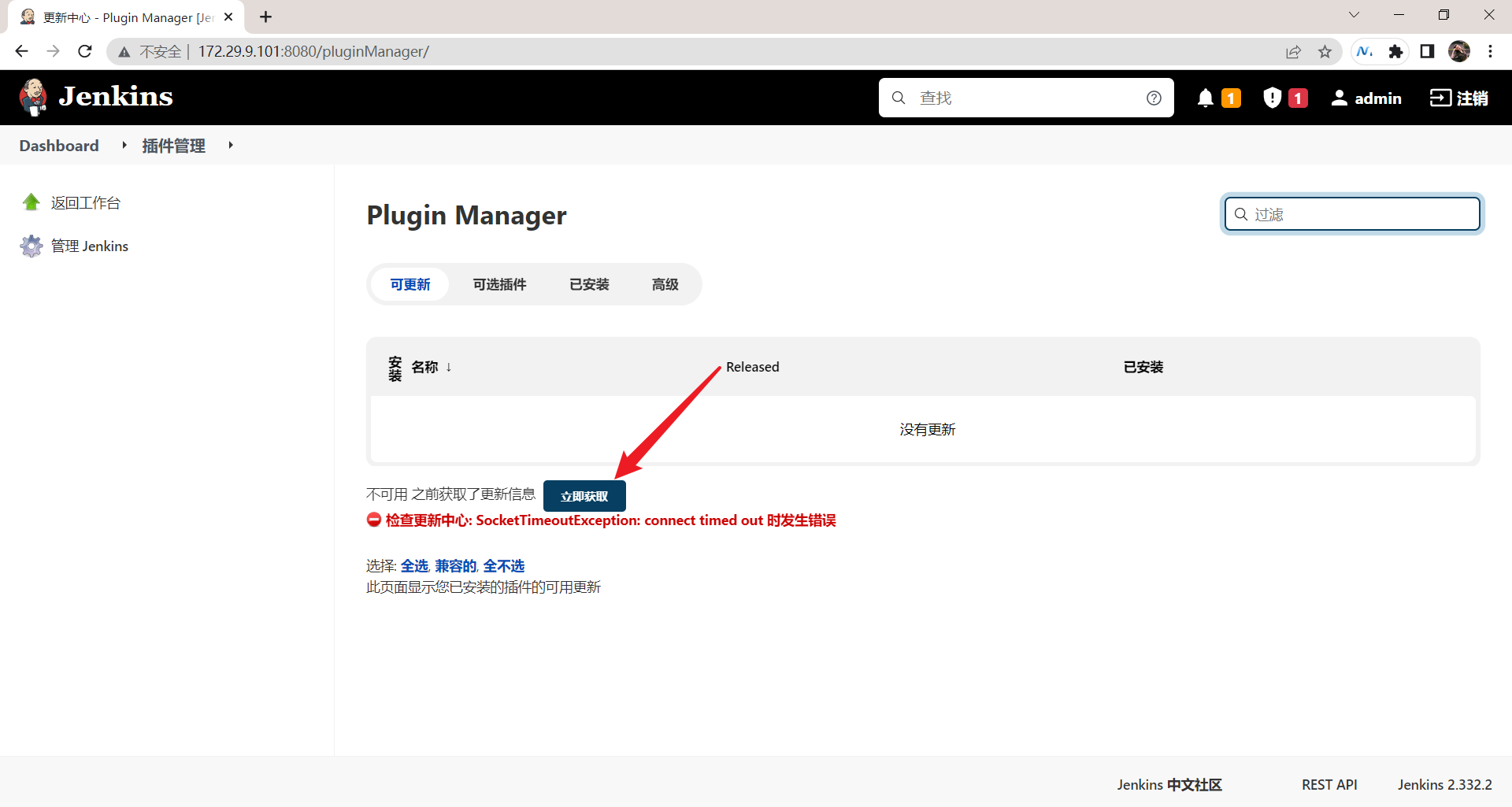The width and height of the screenshot is (1512, 807).
Task: Switch to the 高级 tab
Action: [x=665, y=284]
